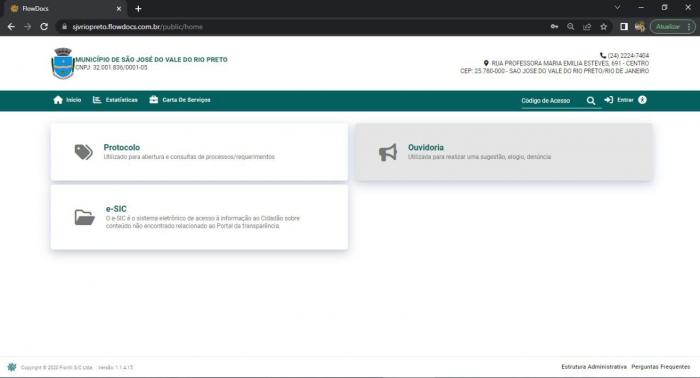Screen dimensions: 700x378
Task: Click the browser back arrow
Action: (x=11, y=27)
